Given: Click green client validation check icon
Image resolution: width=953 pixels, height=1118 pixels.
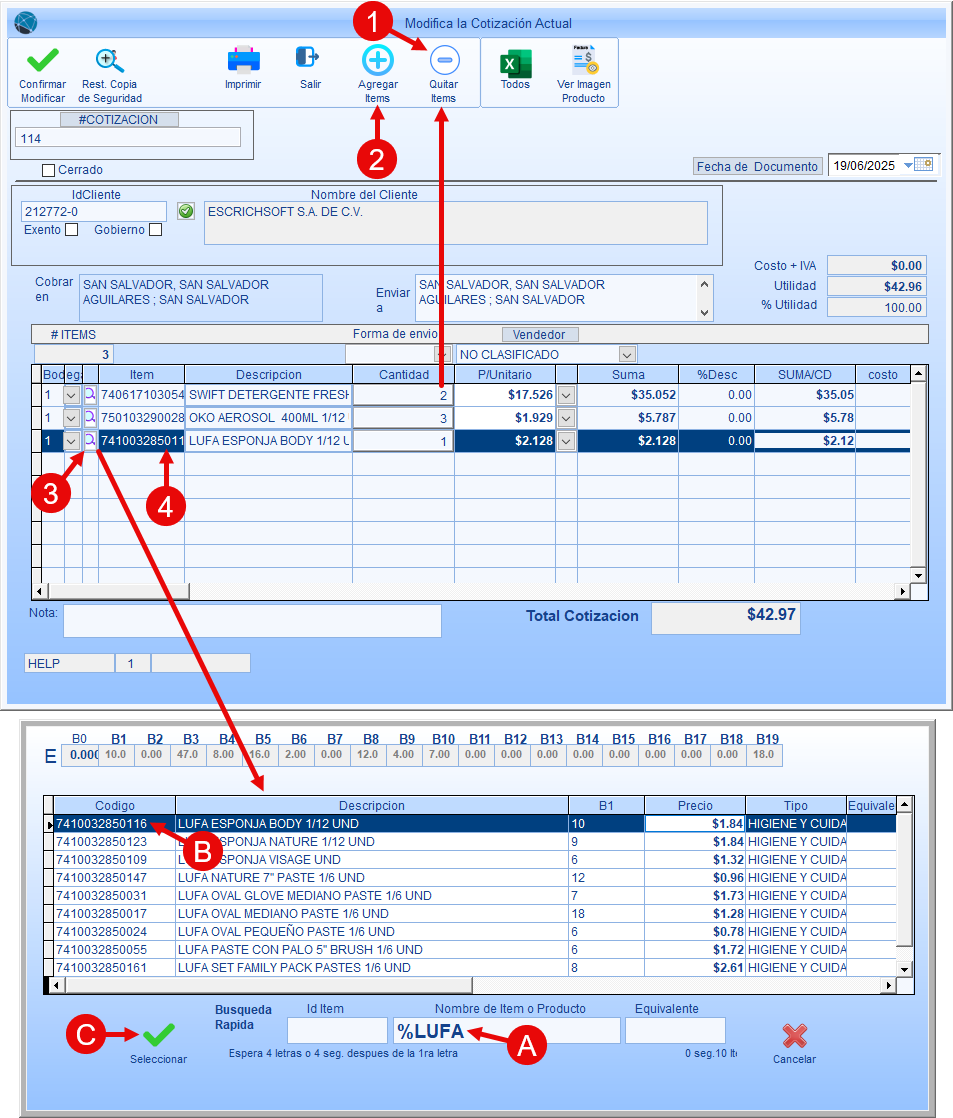Looking at the screenshot, I should (x=186, y=211).
